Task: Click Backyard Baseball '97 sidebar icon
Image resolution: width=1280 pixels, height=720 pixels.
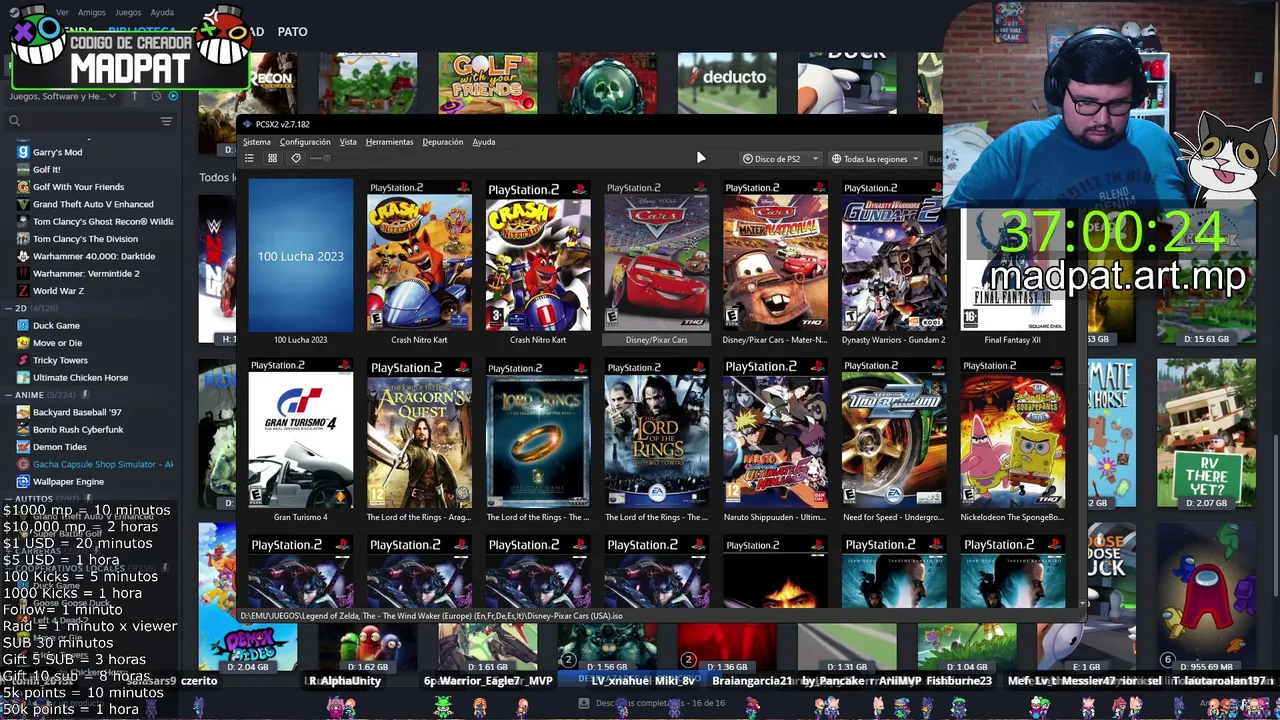Action: [23, 412]
